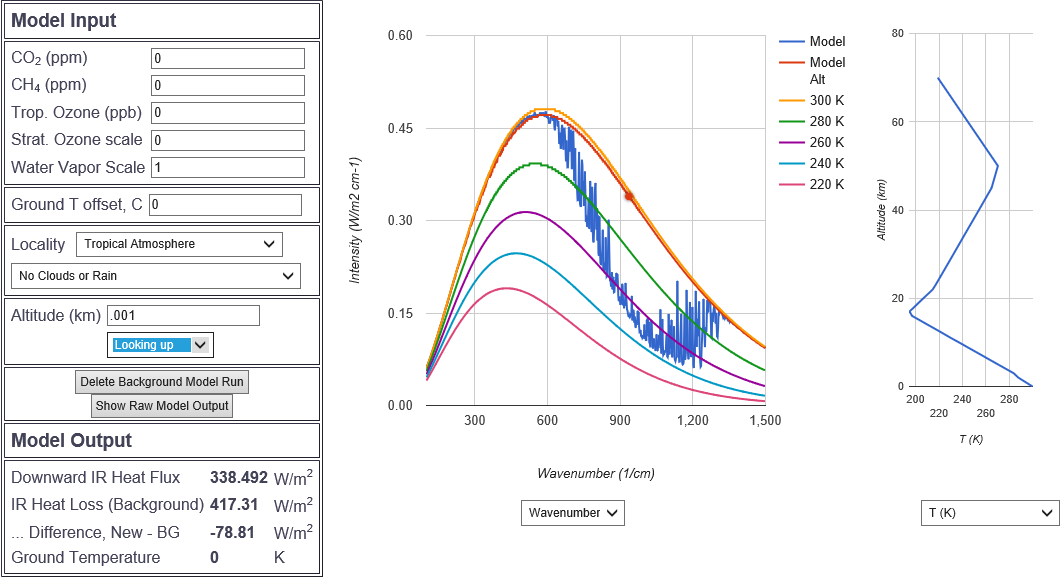Click the CO₂ (ppm) input field
The width and height of the screenshot is (1061, 578).
tap(227, 59)
